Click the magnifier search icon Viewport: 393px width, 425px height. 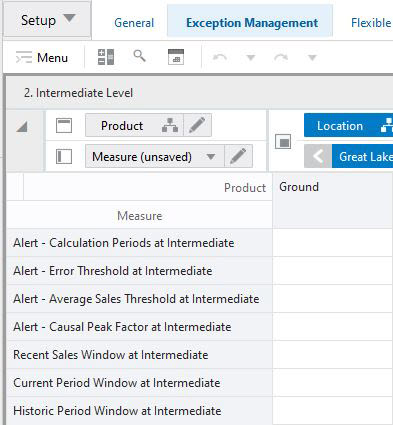coord(139,56)
